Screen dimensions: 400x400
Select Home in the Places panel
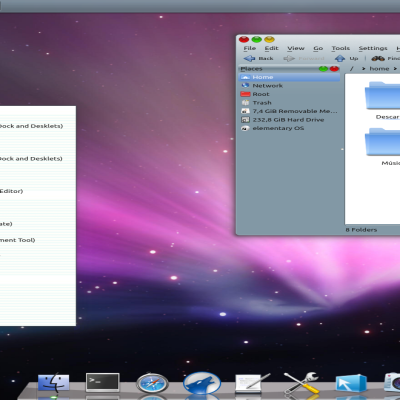click(289, 77)
